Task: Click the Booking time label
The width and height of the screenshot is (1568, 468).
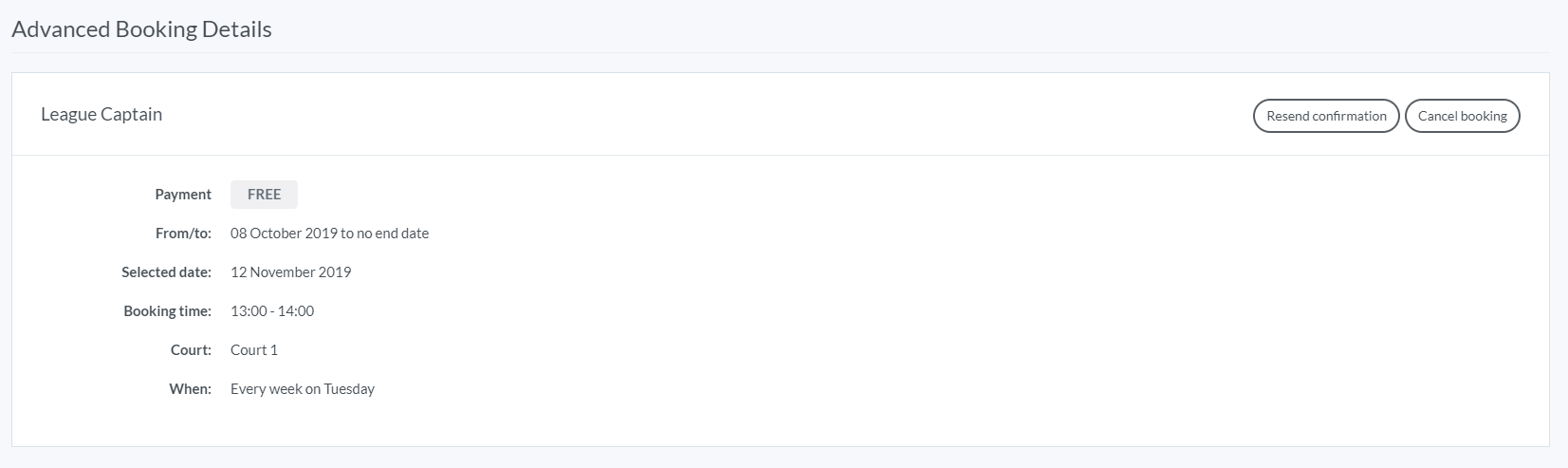Action: pyautogui.click(x=167, y=311)
